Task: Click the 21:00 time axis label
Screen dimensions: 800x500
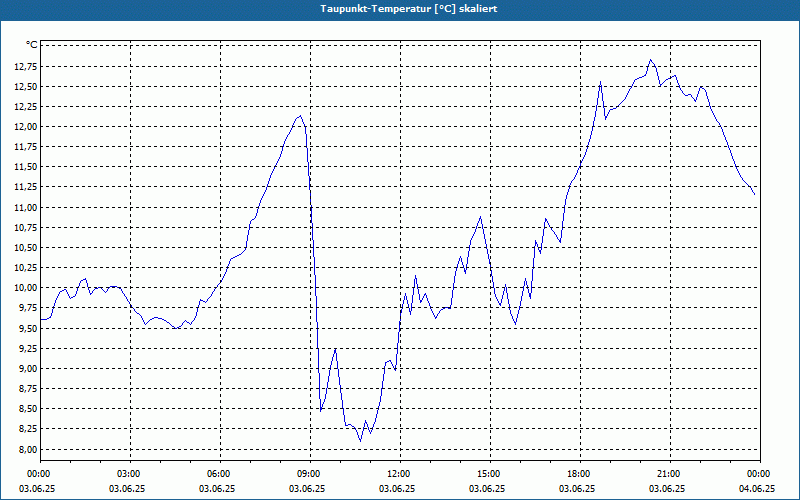Action: click(670, 474)
